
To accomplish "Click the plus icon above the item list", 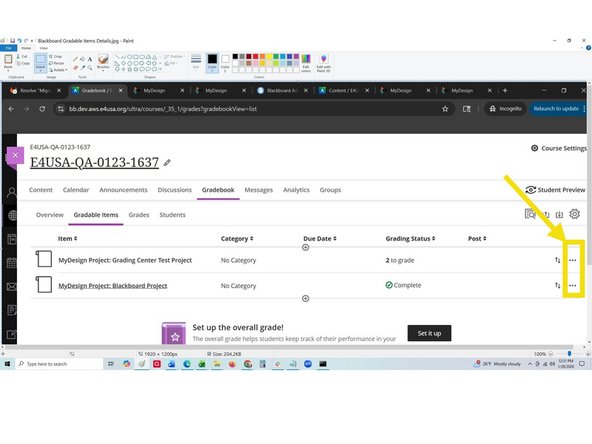I will pyautogui.click(x=305, y=247).
